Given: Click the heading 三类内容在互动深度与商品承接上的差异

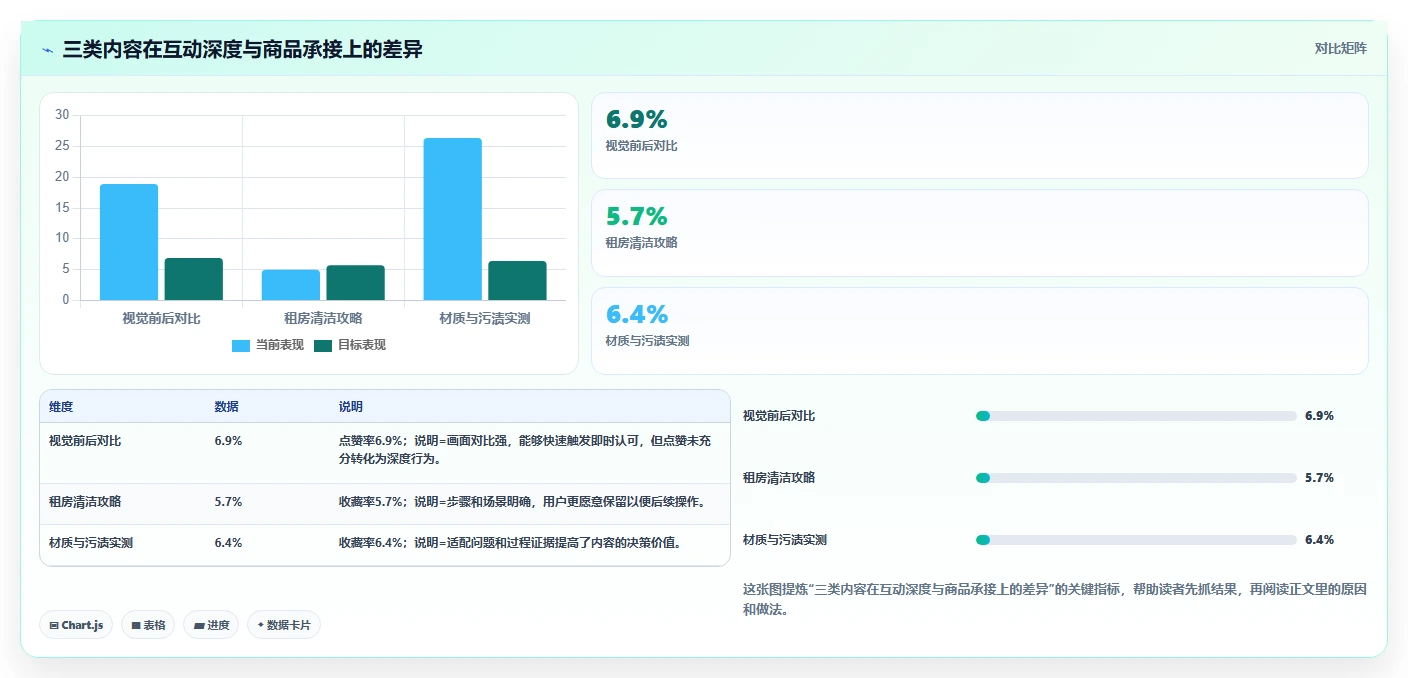Looking at the screenshot, I should pos(242,50).
